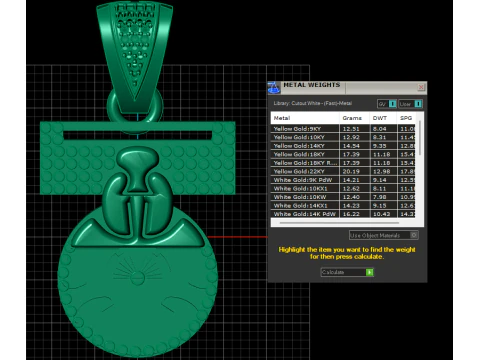Select the Yellow Gold:18KY row
This screenshot has width=480, height=360.
click(x=343, y=154)
